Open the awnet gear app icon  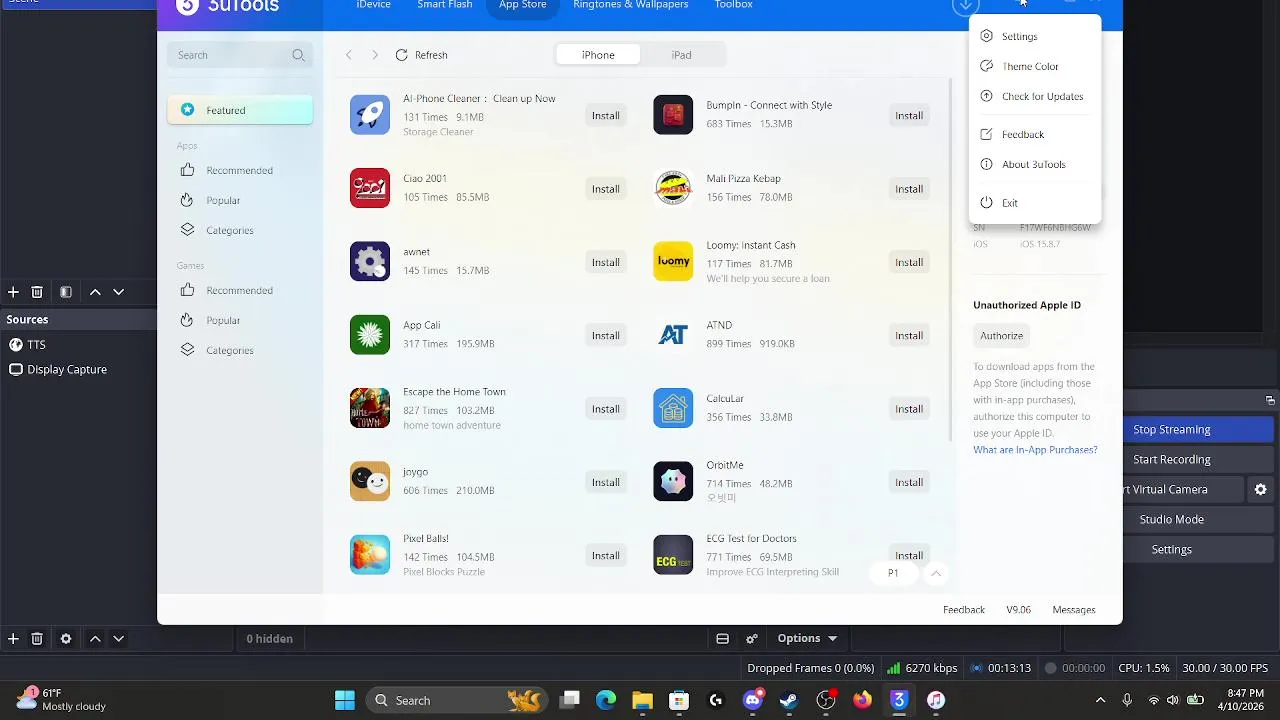[370, 262]
